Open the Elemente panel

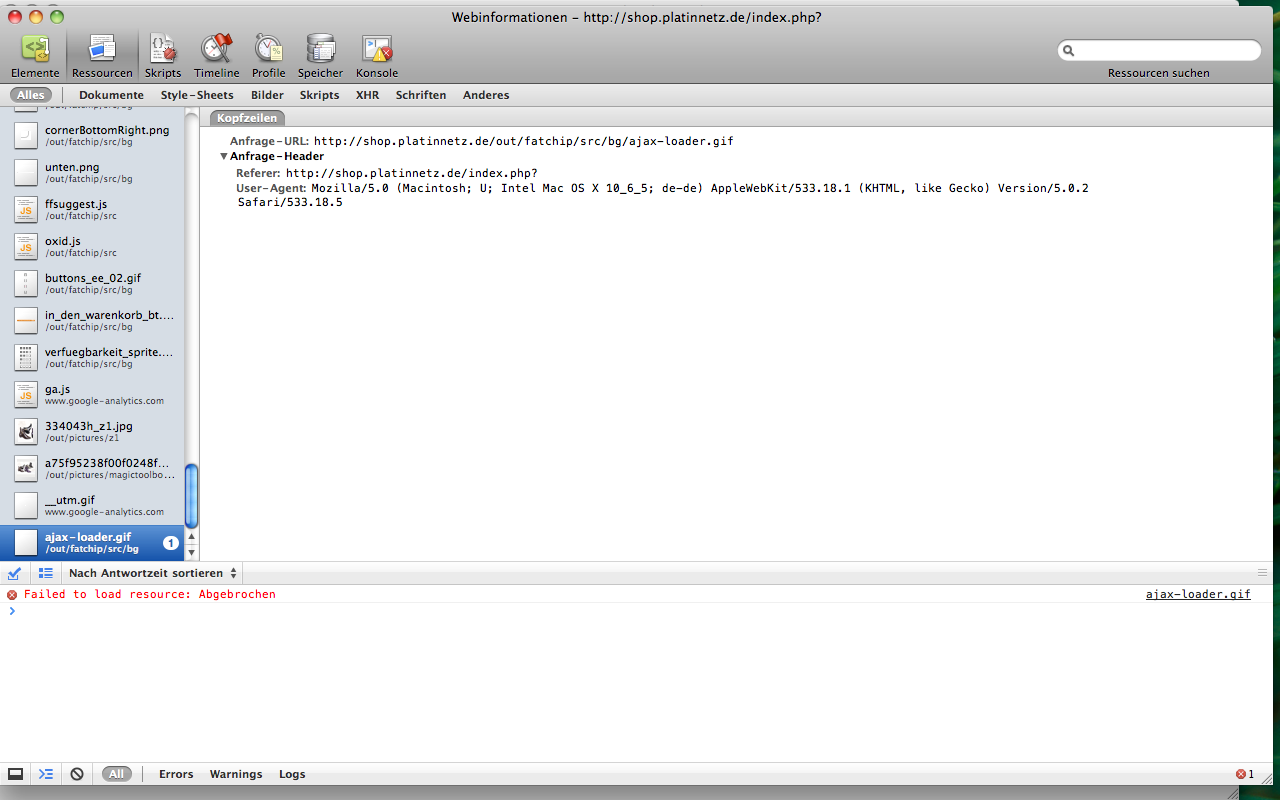pos(35,56)
